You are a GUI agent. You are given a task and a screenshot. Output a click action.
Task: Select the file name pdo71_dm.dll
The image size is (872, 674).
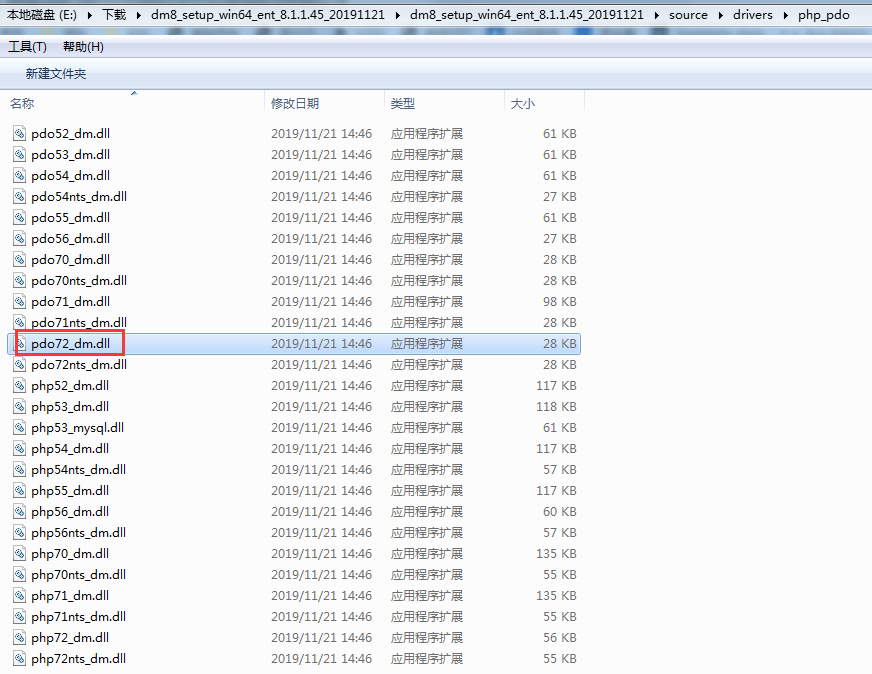click(71, 301)
